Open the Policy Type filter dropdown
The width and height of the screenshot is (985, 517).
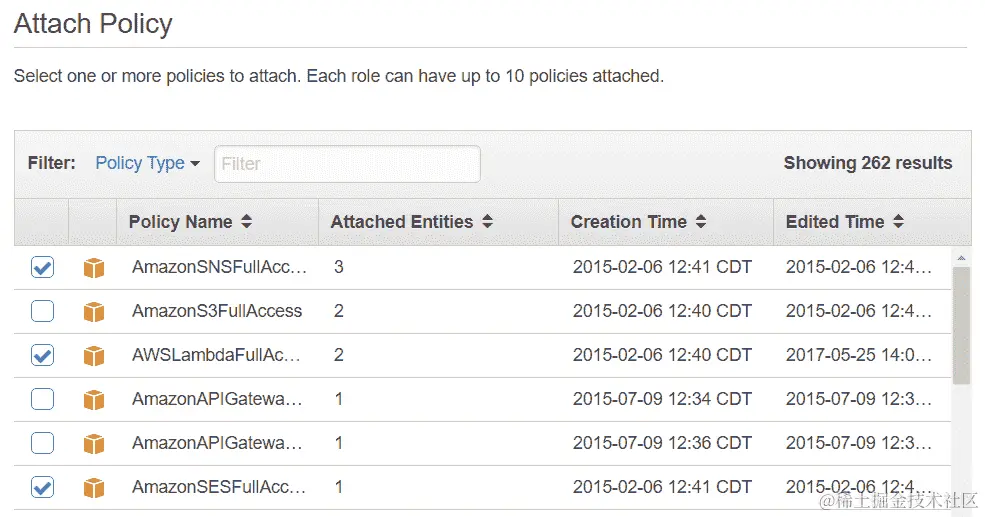[x=147, y=163]
